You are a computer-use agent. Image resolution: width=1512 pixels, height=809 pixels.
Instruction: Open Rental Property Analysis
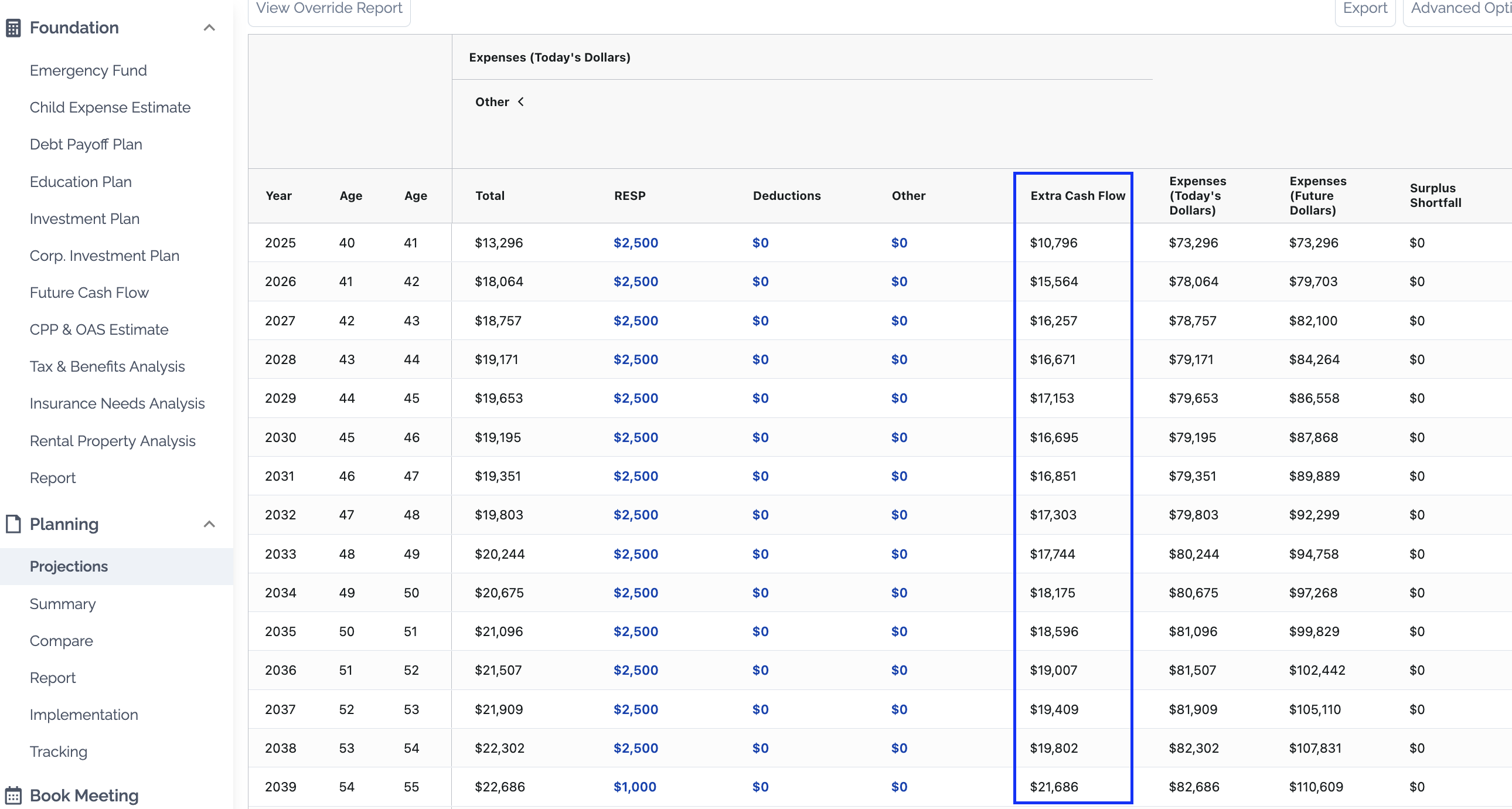pos(112,440)
